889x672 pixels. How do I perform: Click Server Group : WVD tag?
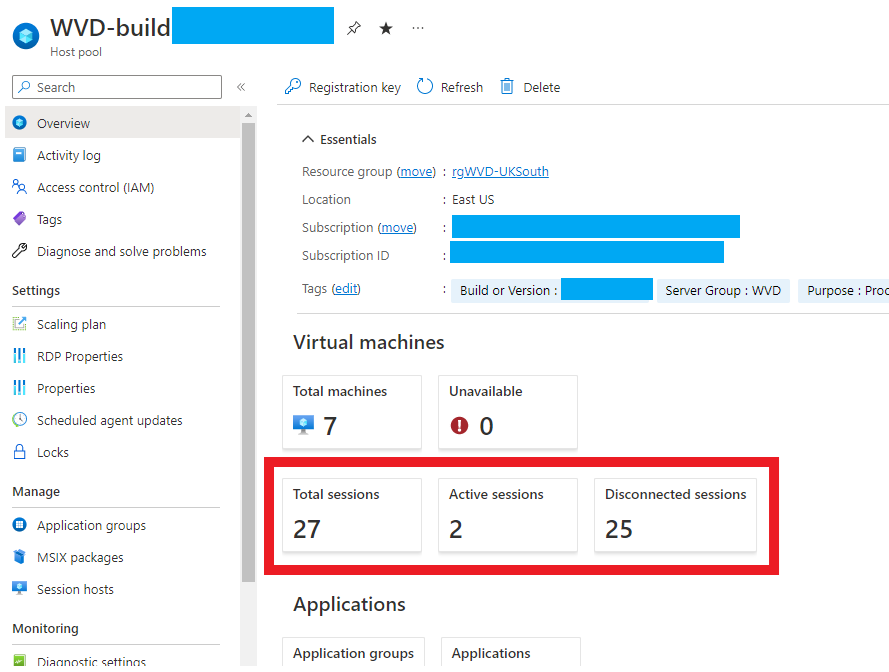pos(723,290)
